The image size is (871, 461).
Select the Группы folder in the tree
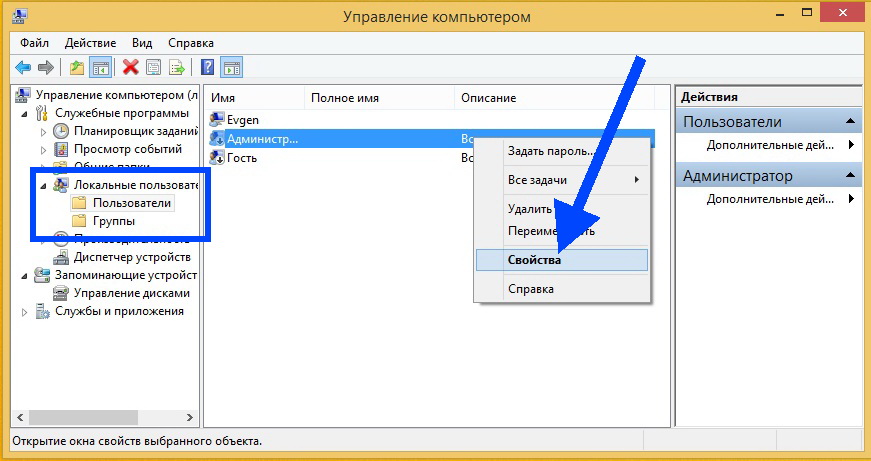[114, 221]
